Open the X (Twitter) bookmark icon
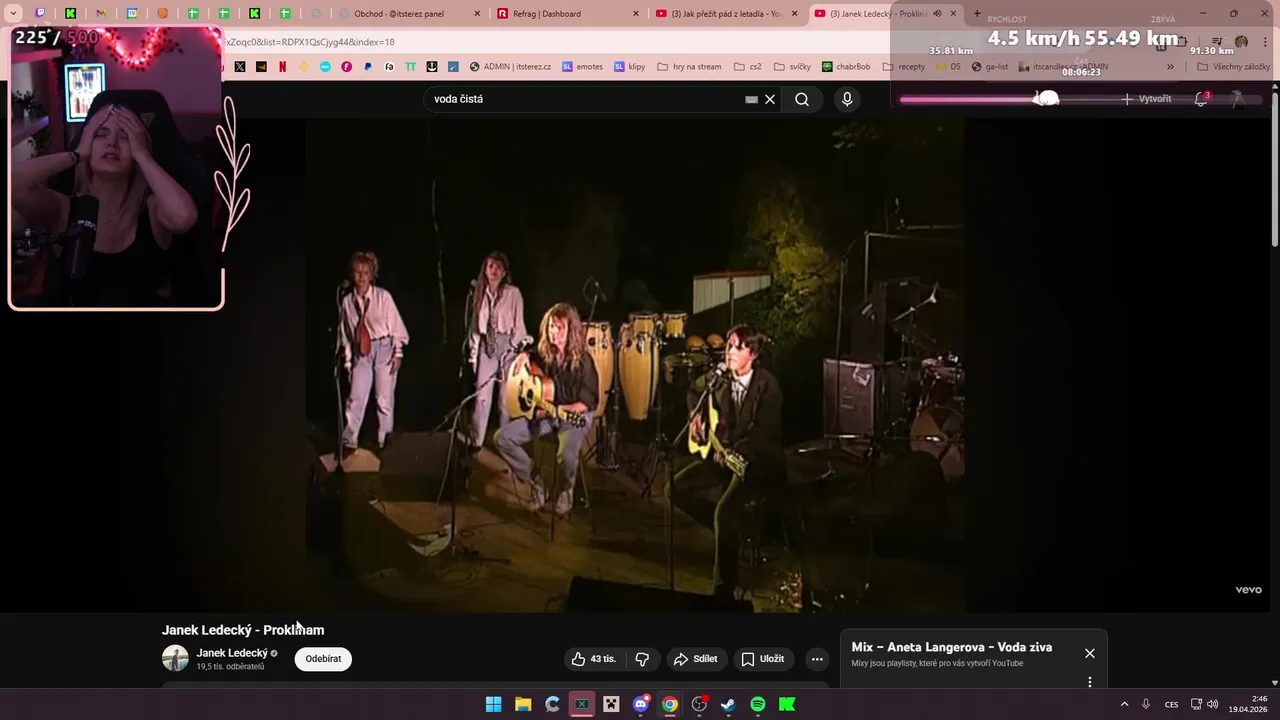The image size is (1280, 720). click(240, 67)
